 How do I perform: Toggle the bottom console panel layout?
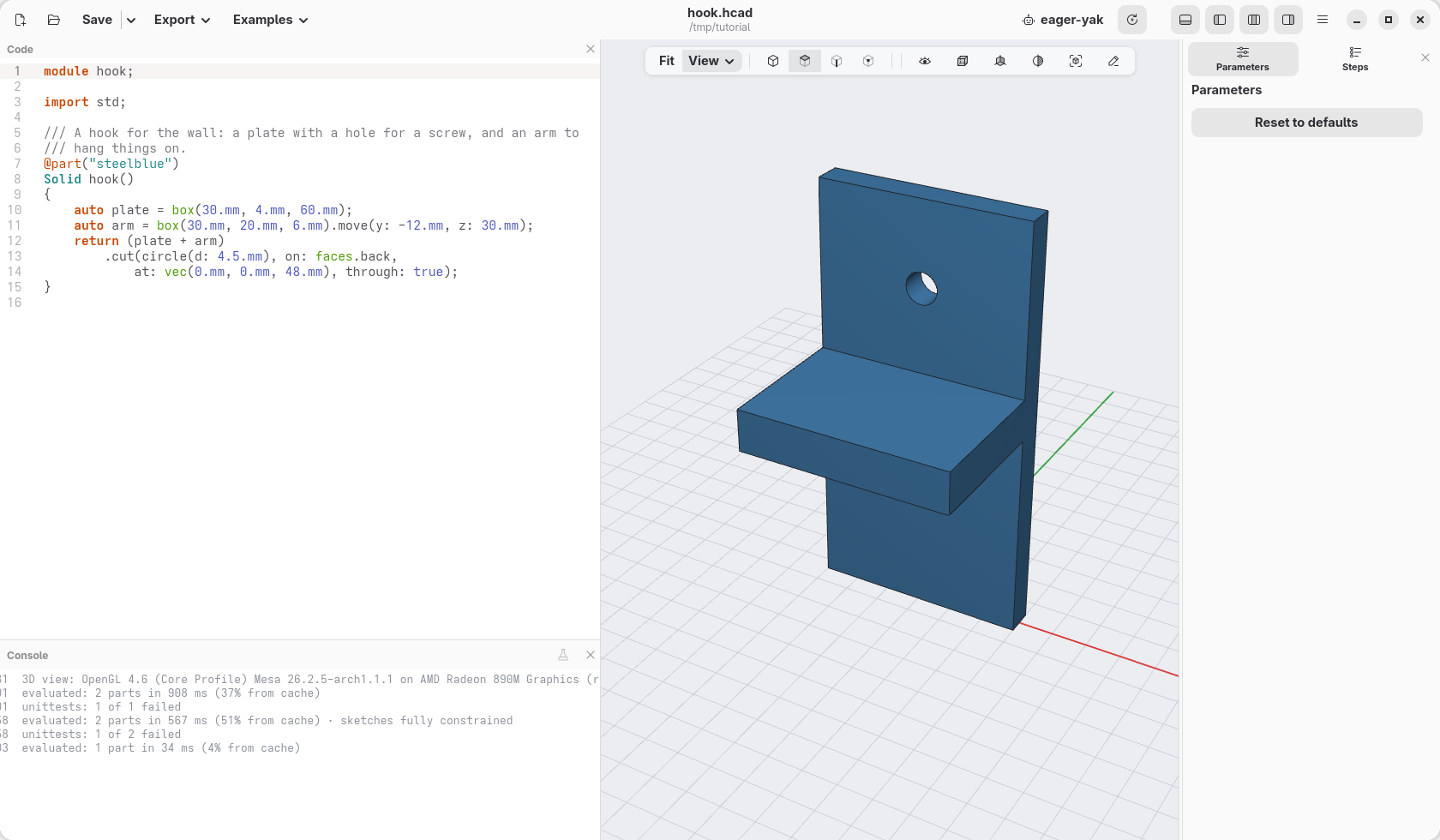tap(1185, 20)
